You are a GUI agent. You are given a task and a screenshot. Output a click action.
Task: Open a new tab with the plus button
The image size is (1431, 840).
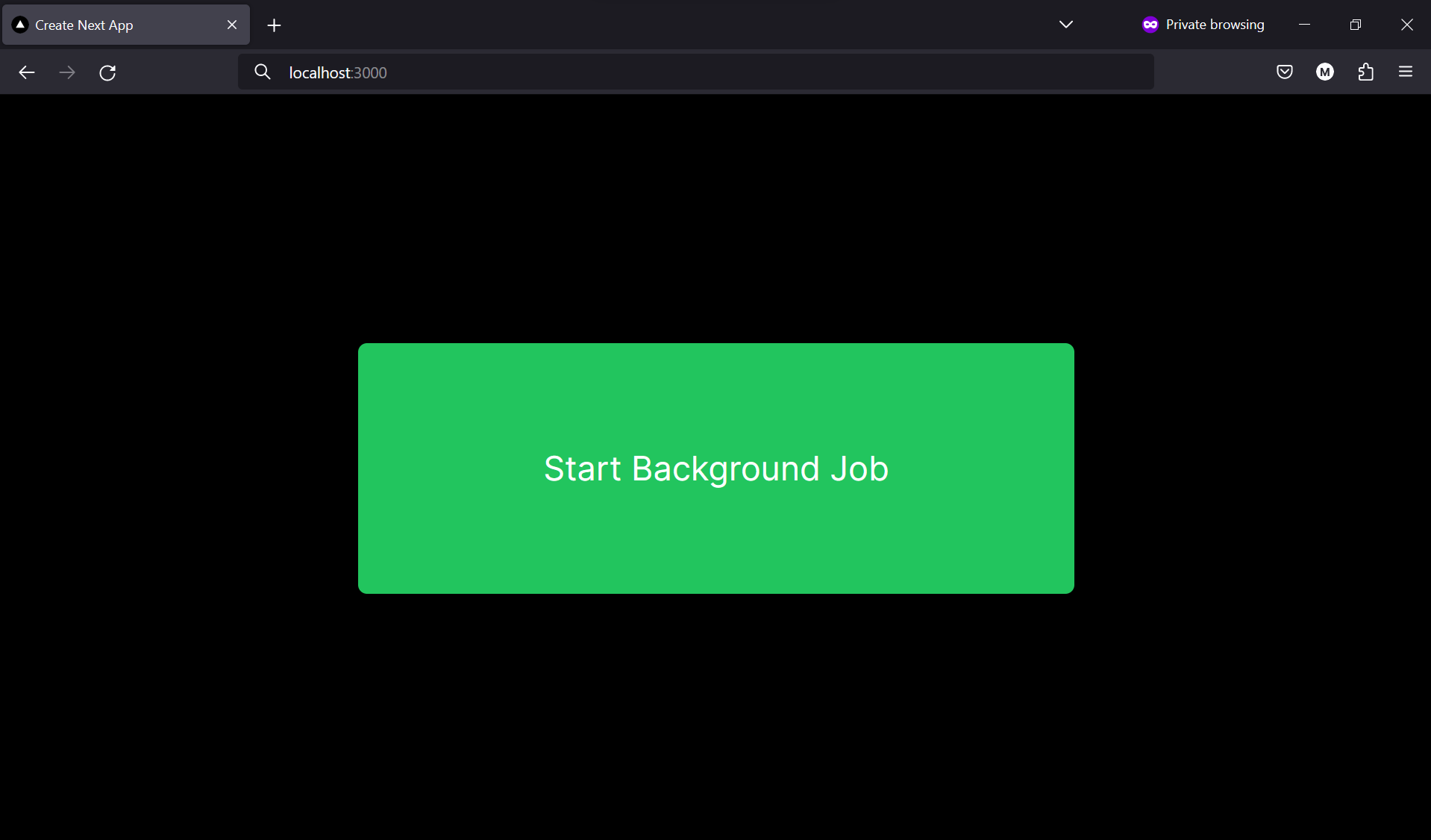(x=273, y=25)
